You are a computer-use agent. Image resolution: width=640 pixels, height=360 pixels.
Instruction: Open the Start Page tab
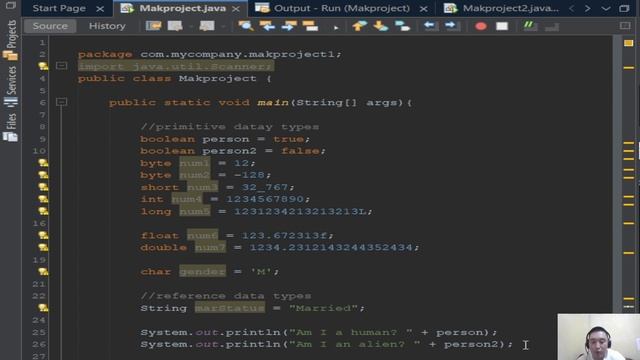59,8
